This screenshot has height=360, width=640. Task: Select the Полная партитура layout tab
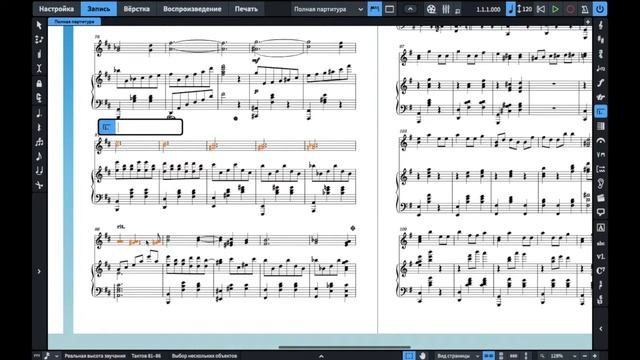(x=74, y=22)
